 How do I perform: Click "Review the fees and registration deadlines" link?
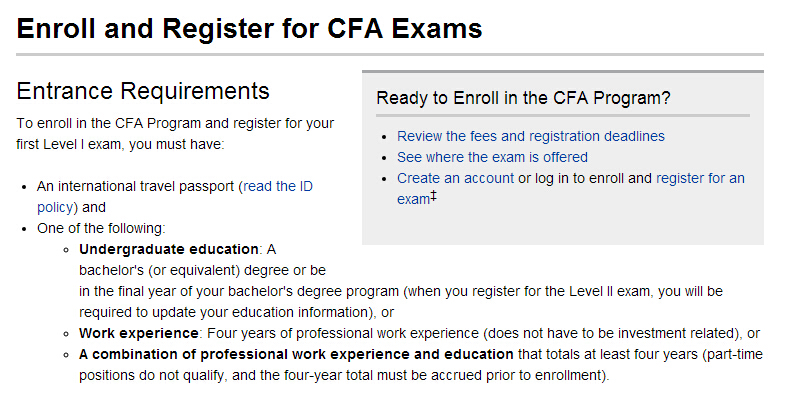pyautogui.click(x=530, y=136)
